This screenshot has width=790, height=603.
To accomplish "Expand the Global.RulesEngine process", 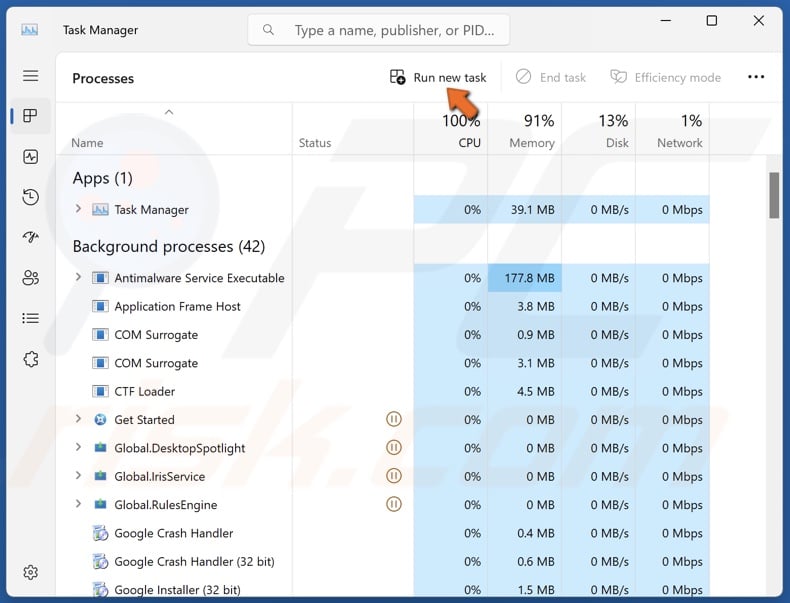I will (78, 503).
